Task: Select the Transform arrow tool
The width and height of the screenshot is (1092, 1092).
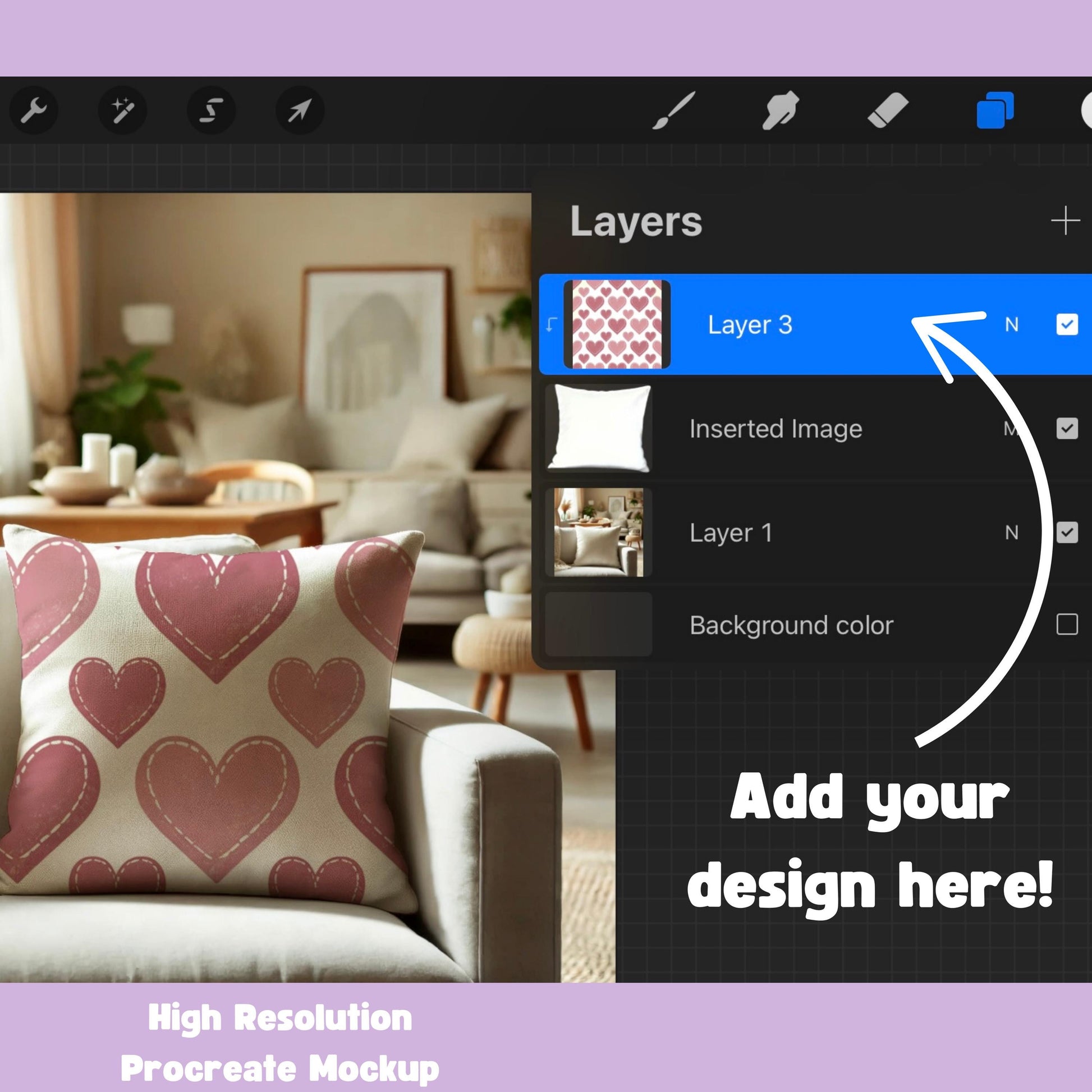Action: (300, 109)
